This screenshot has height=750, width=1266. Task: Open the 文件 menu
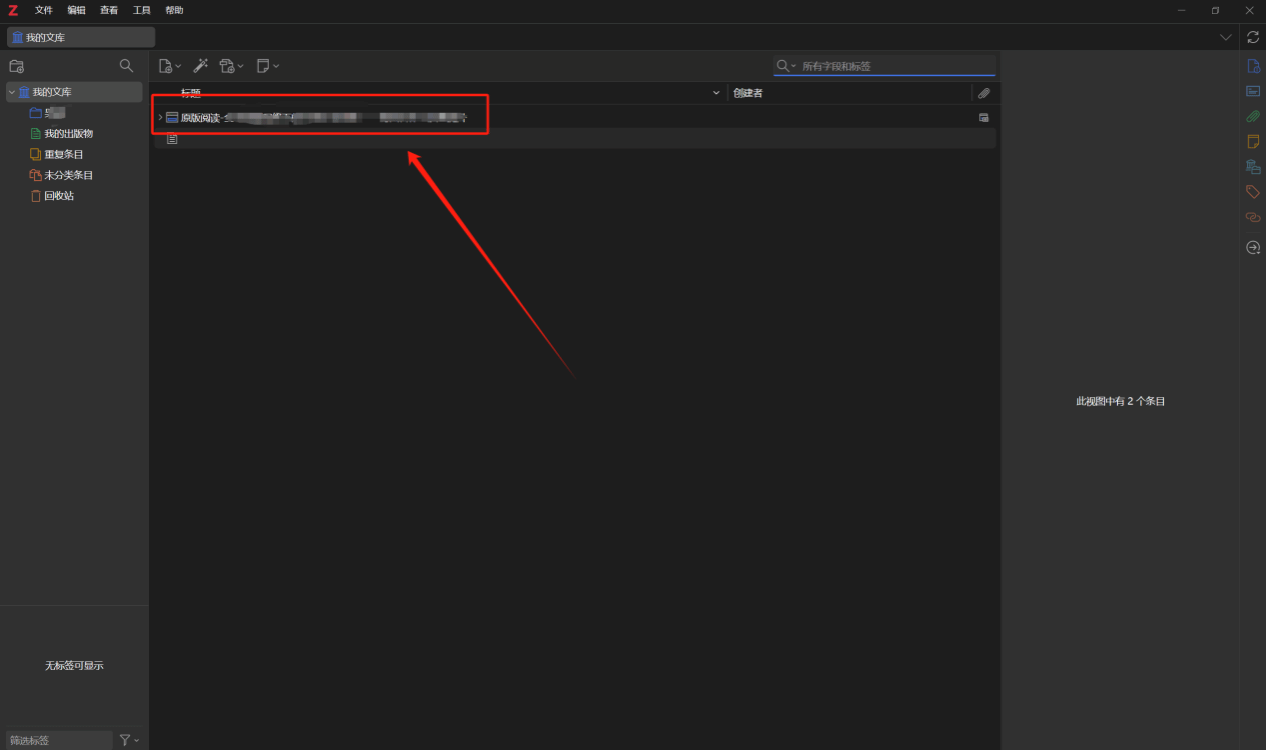pyautogui.click(x=44, y=10)
